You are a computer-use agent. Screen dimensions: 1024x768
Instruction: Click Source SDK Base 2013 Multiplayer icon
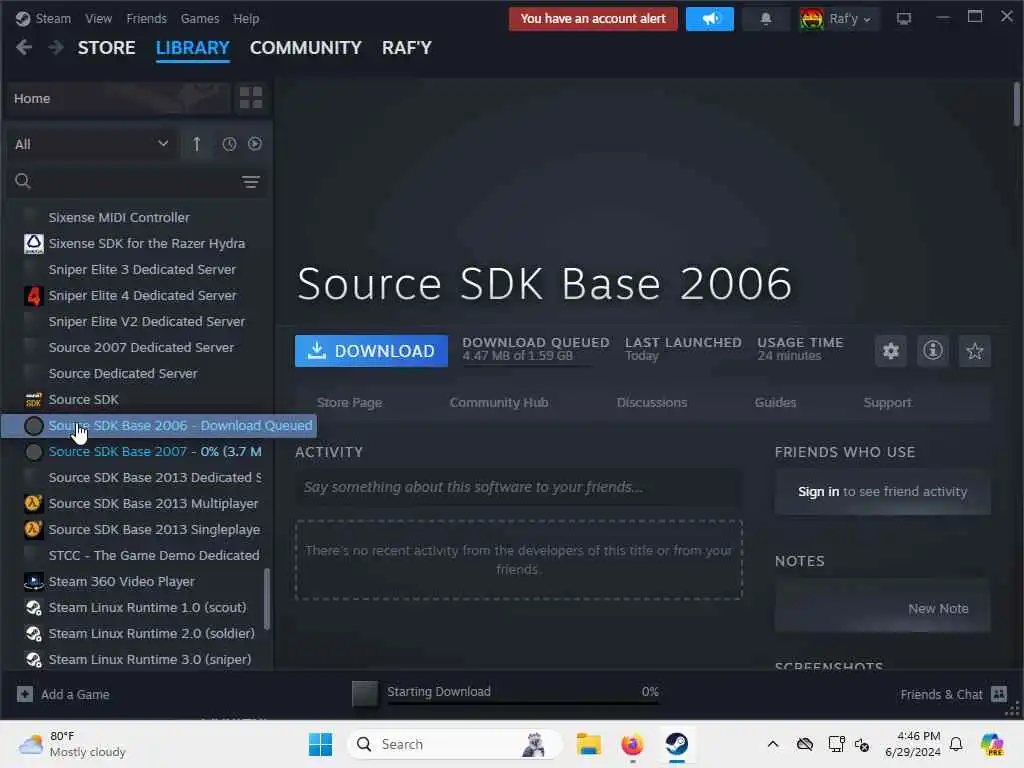click(33, 504)
